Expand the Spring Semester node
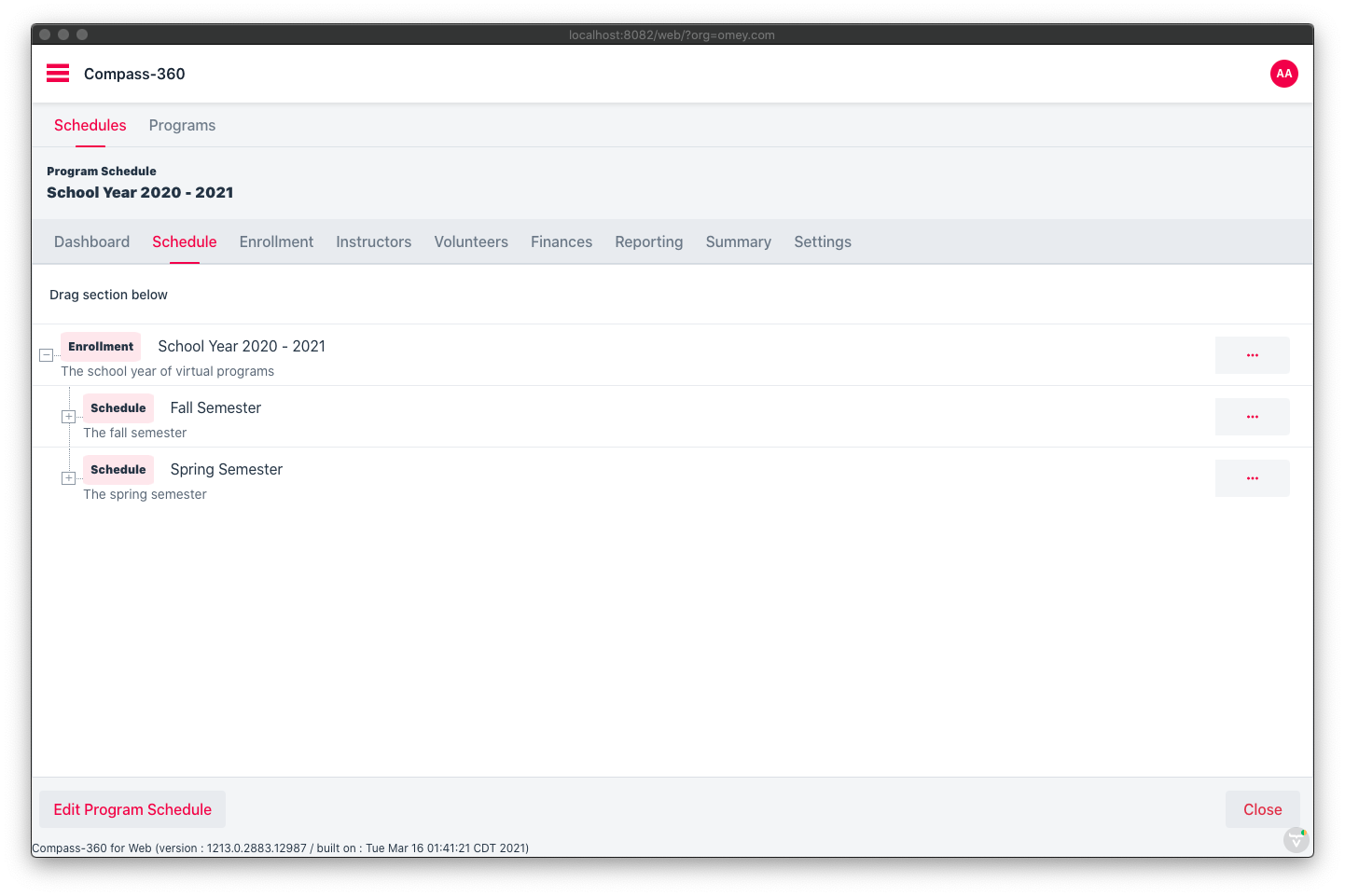The height and width of the screenshot is (896, 1345). coord(68,478)
